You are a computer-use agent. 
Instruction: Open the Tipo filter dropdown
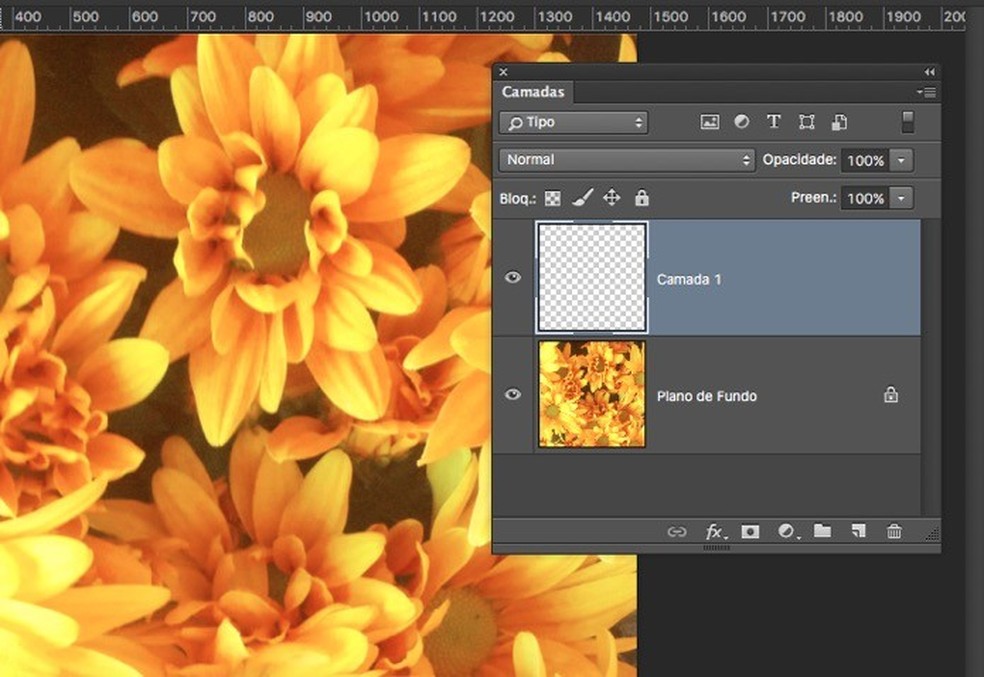coord(573,122)
